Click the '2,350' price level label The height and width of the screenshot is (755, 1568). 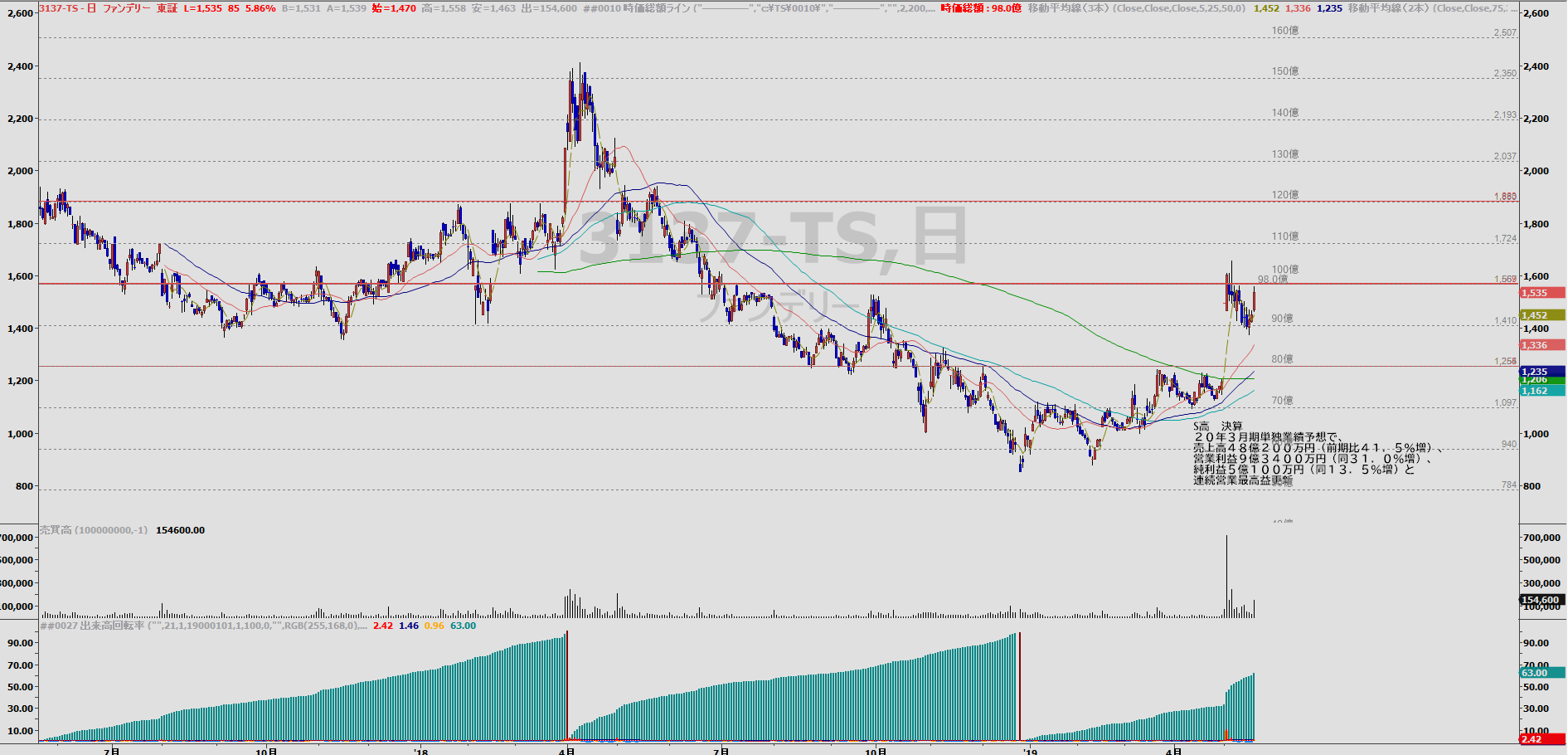[x=1505, y=74]
